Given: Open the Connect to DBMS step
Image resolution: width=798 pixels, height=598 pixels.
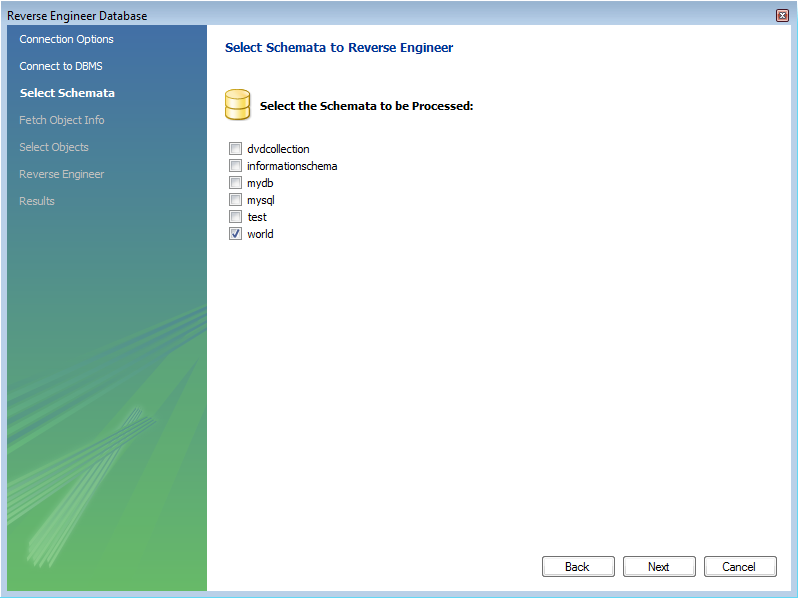Looking at the screenshot, I should (x=60, y=66).
